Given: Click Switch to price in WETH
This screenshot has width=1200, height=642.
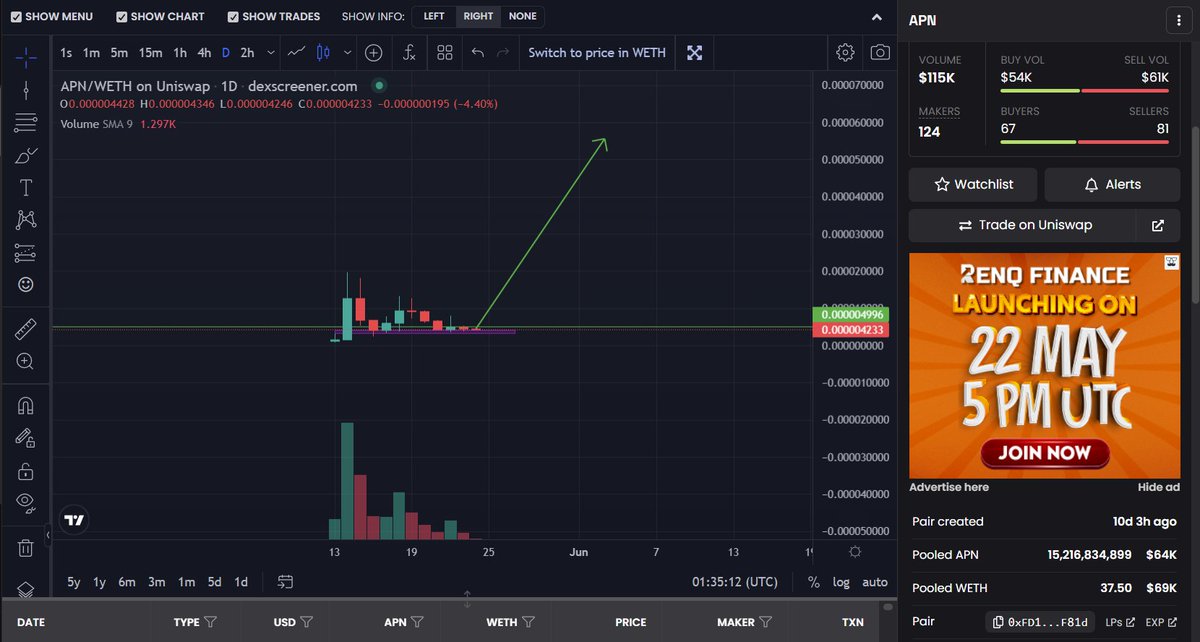Looking at the screenshot, I should click(597, 52).
